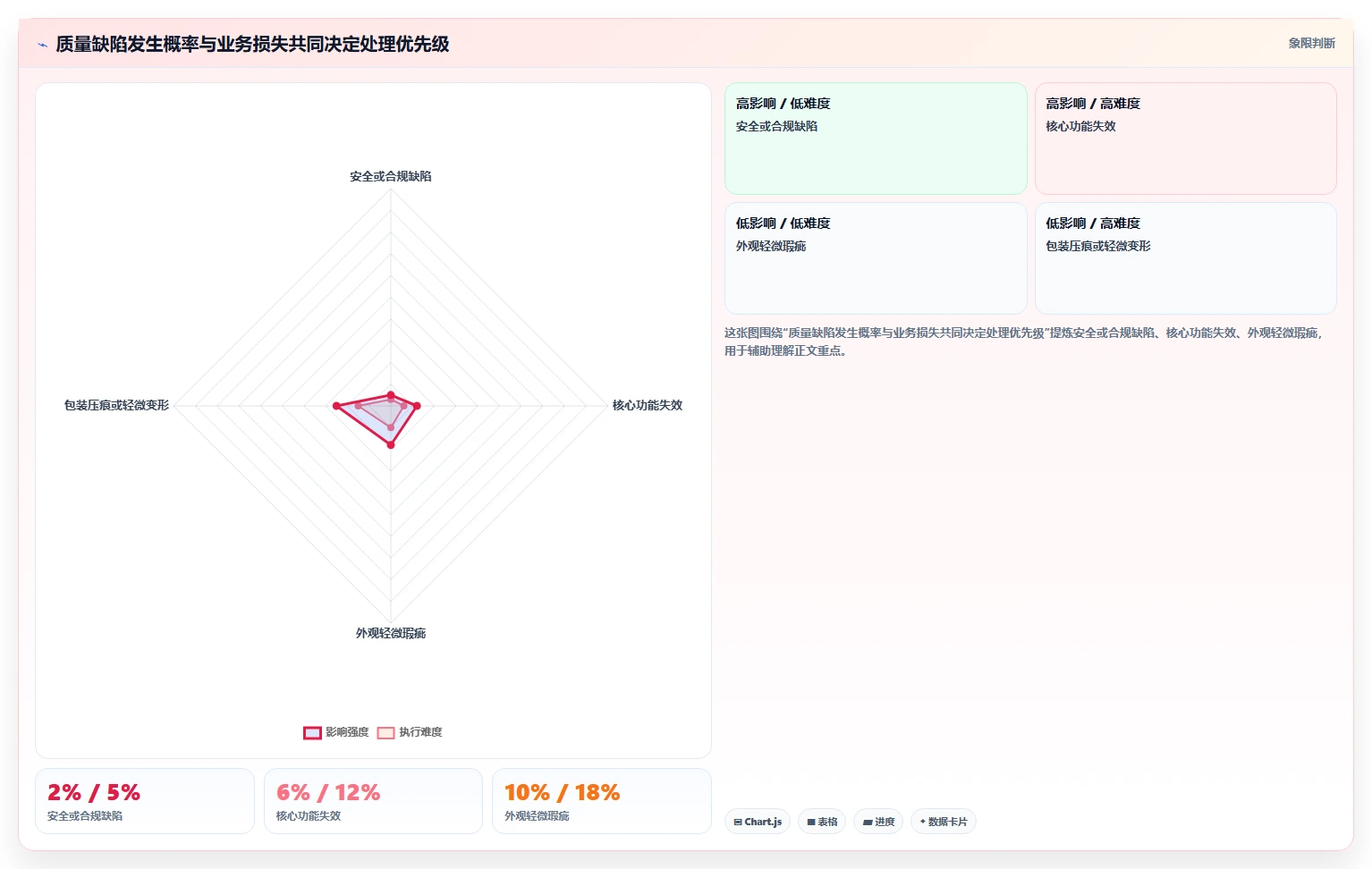Click the 外观轻微瑕疵 radar axis label
This screenshot has height=869, width=1372.
(x=391, y=633)
